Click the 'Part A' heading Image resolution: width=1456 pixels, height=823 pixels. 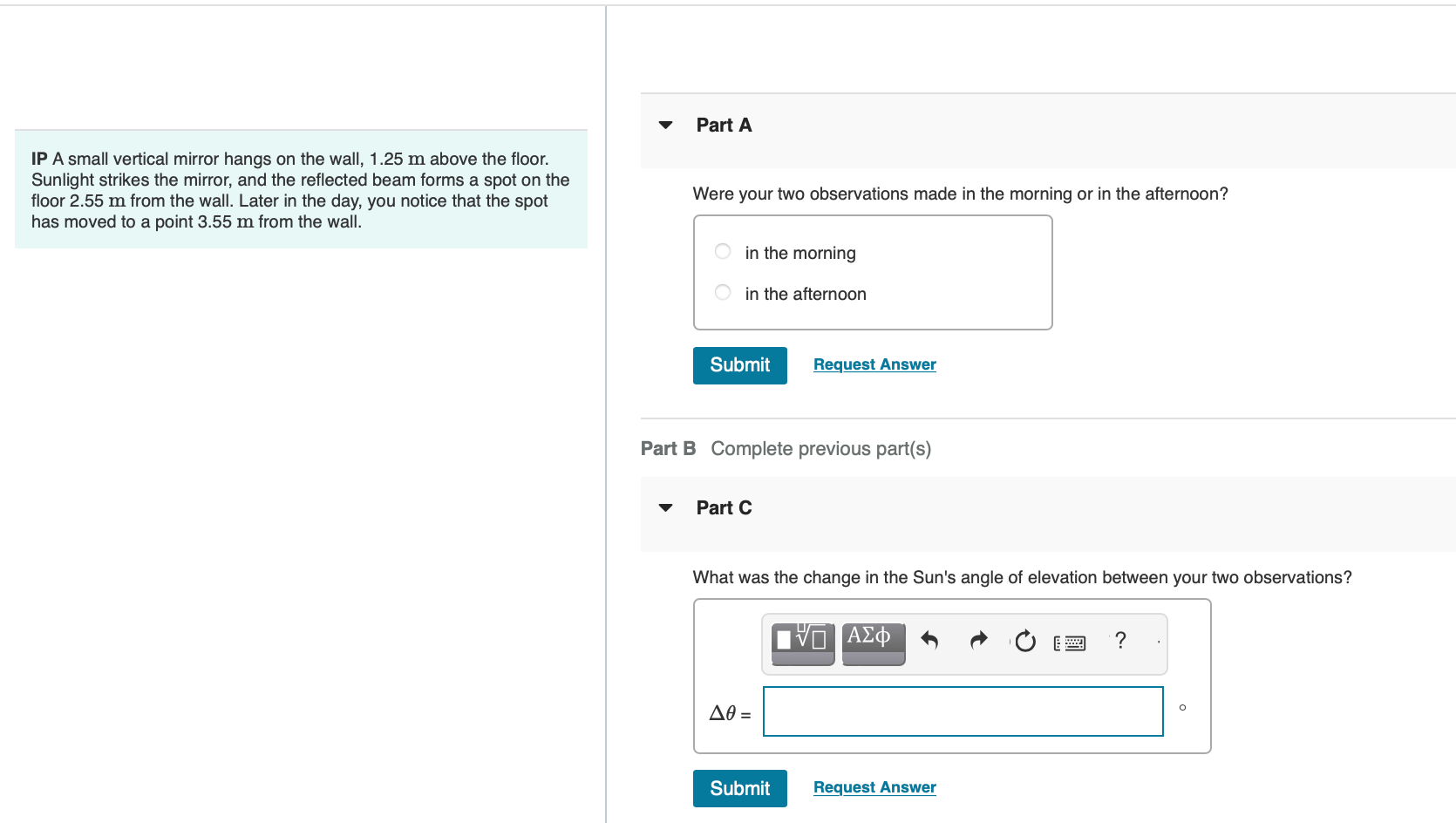point(724,126)
